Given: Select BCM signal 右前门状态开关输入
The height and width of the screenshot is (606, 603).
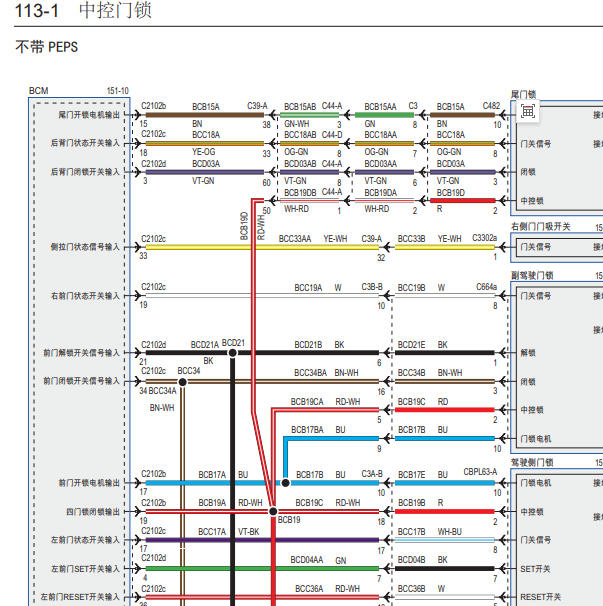Looking at the screenshot, I should click(x=85, y=296).
